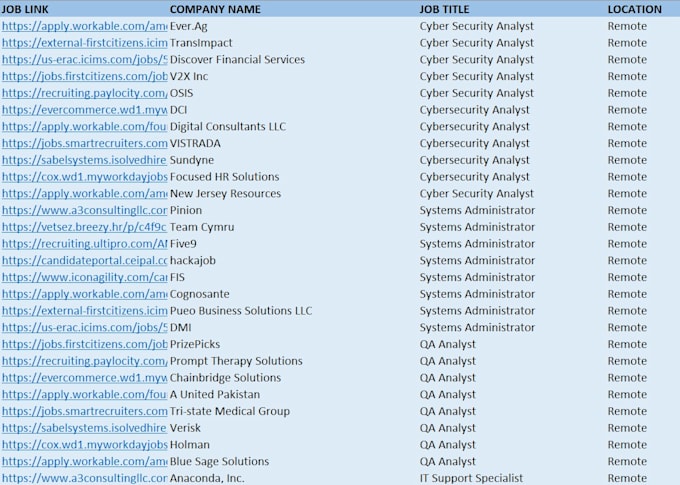Image resolution: width=680 pixels, height=485 pixels.
Task: Open the job link for Pueo Business Solutions LLC
Action: pyautogui.click(x=85, y=311)
